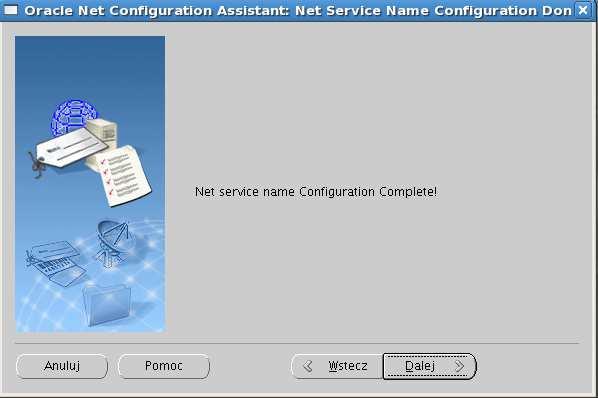Screen dimensions: 598x398
Task: Go back with the Wstecz button
Action: [337, 366]
